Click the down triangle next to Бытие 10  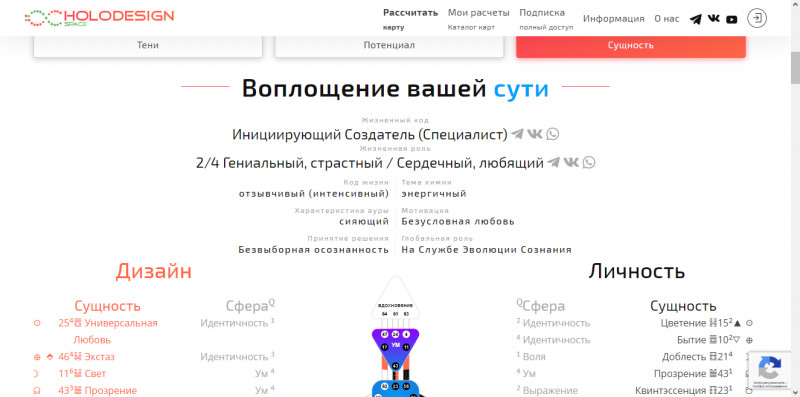[736, 340]
